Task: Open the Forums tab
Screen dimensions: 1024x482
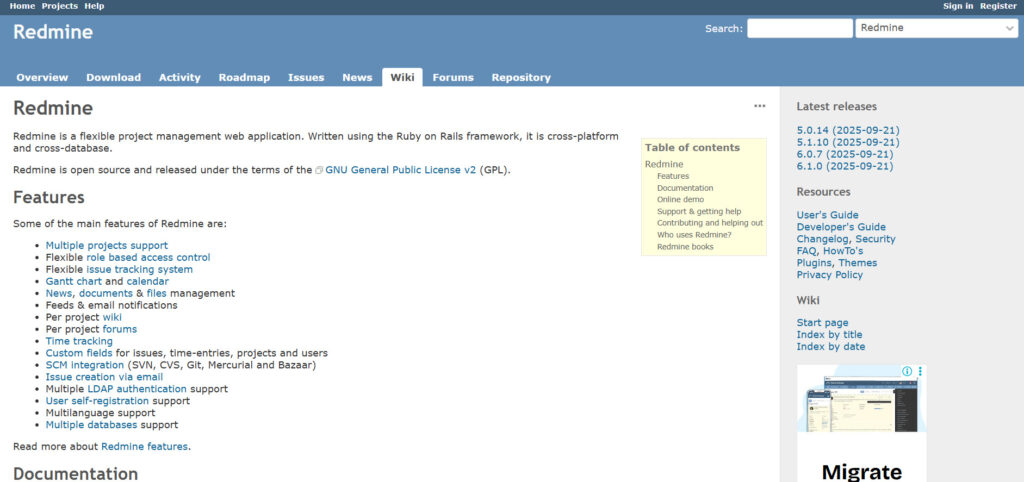Action: 453,77
